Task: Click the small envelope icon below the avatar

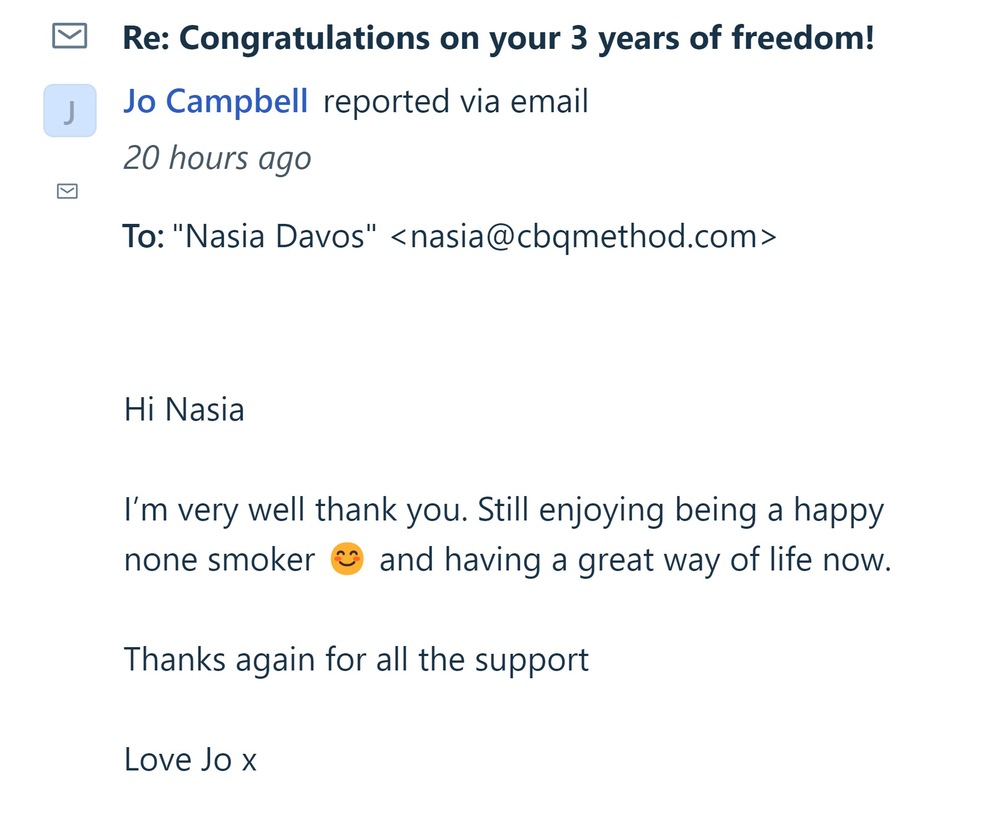Action: click(x=68, y=191)
